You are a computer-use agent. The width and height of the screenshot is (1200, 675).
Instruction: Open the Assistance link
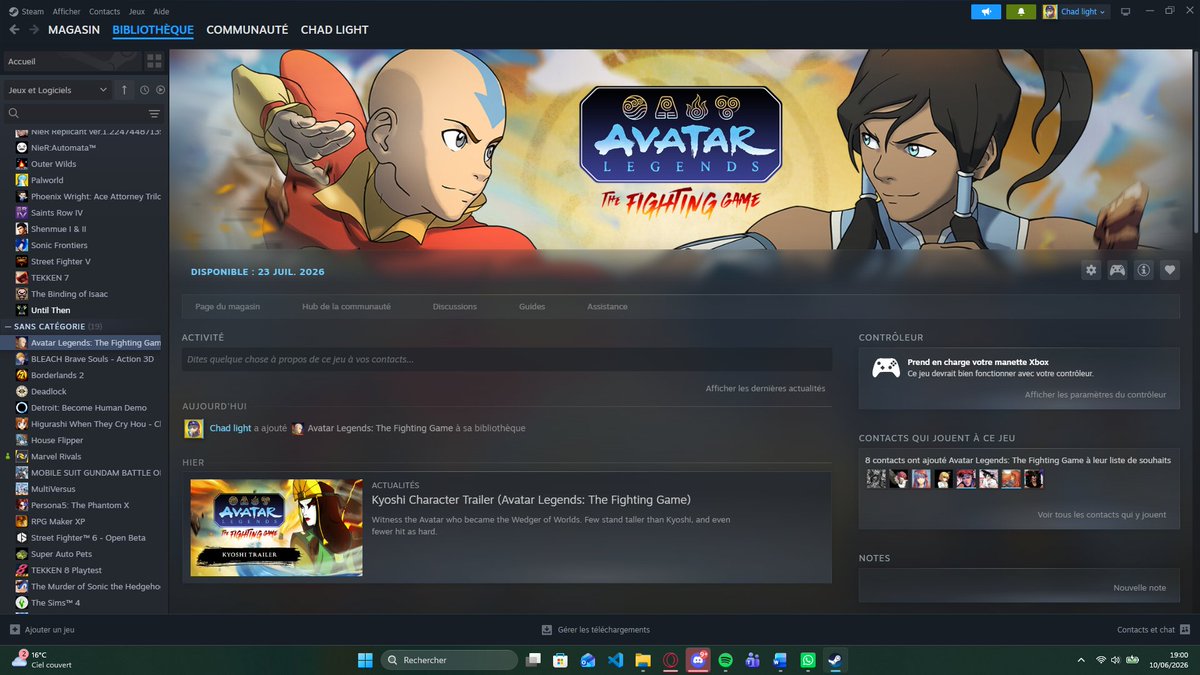(x=607, y=306)
